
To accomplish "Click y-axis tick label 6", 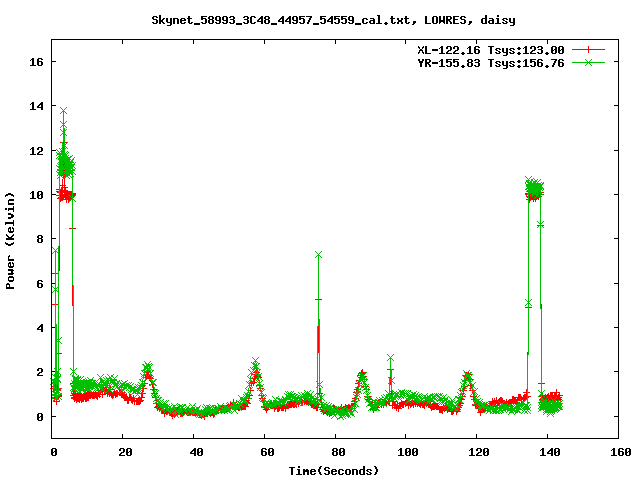I will coord(40,284).
